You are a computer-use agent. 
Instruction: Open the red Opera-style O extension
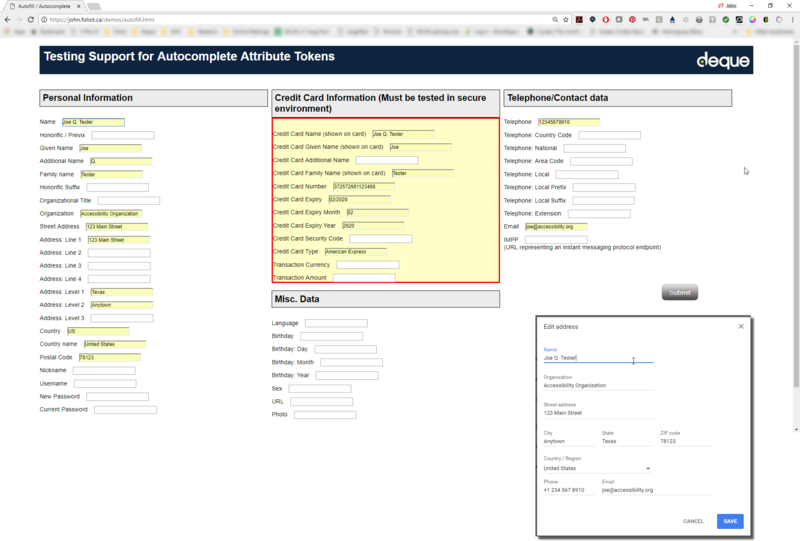[606, 19]
